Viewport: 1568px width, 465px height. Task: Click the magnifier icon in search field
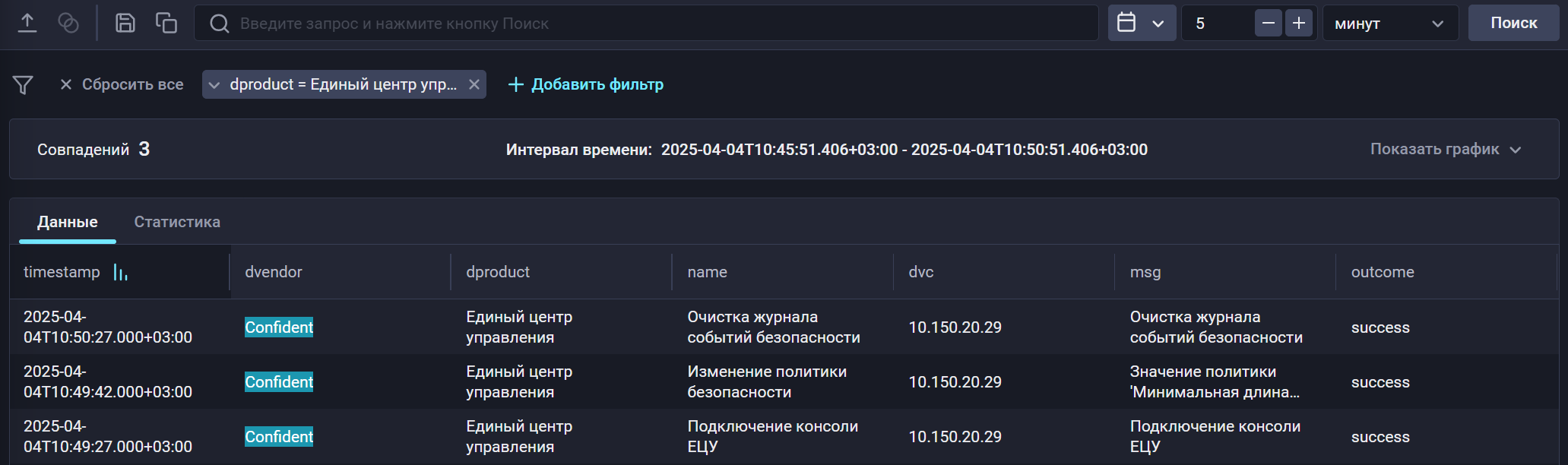220,24
